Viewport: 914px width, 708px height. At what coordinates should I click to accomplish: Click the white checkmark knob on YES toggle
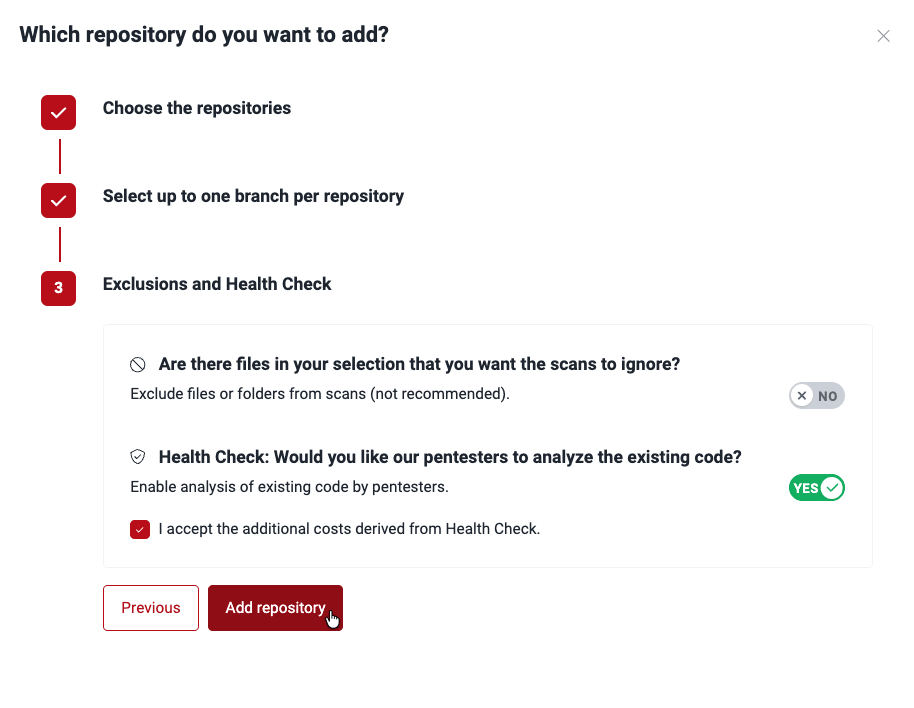coord(831,488)
